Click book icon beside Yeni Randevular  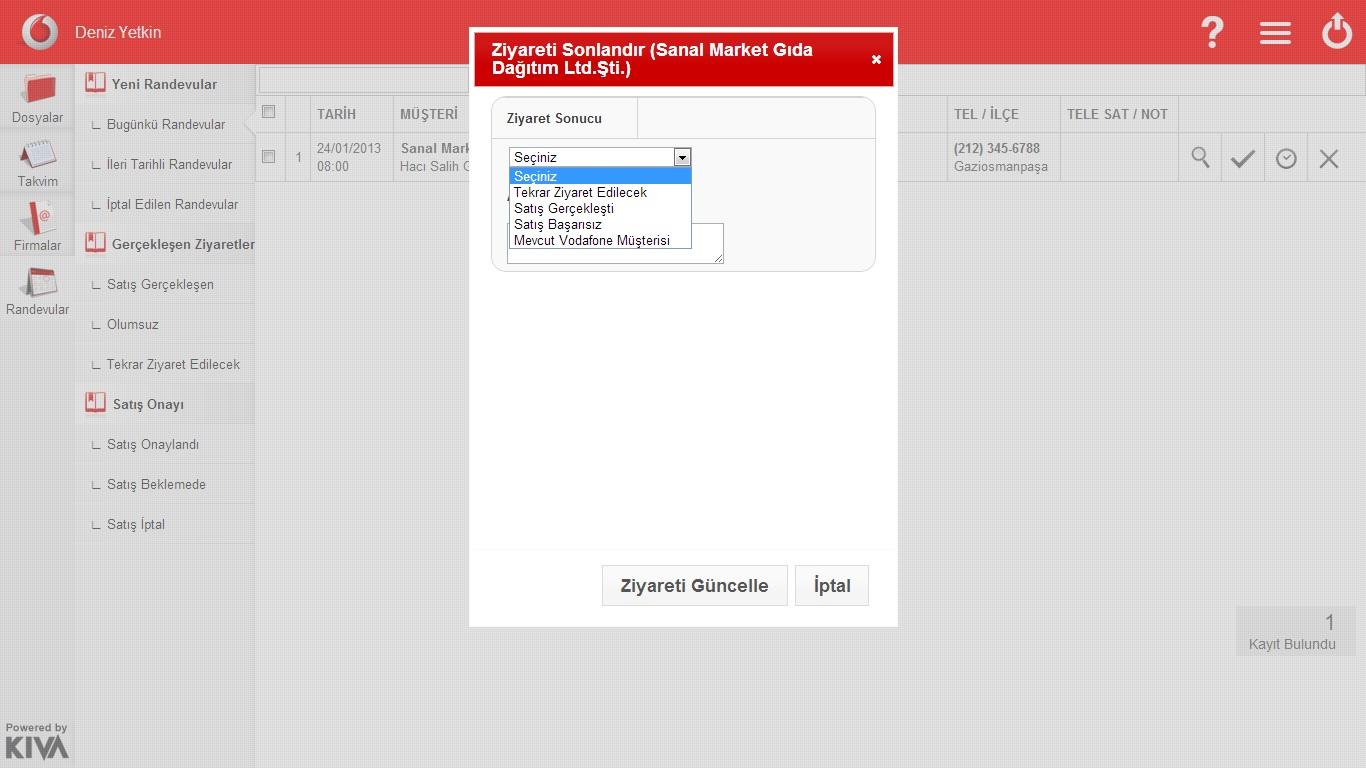95,83
